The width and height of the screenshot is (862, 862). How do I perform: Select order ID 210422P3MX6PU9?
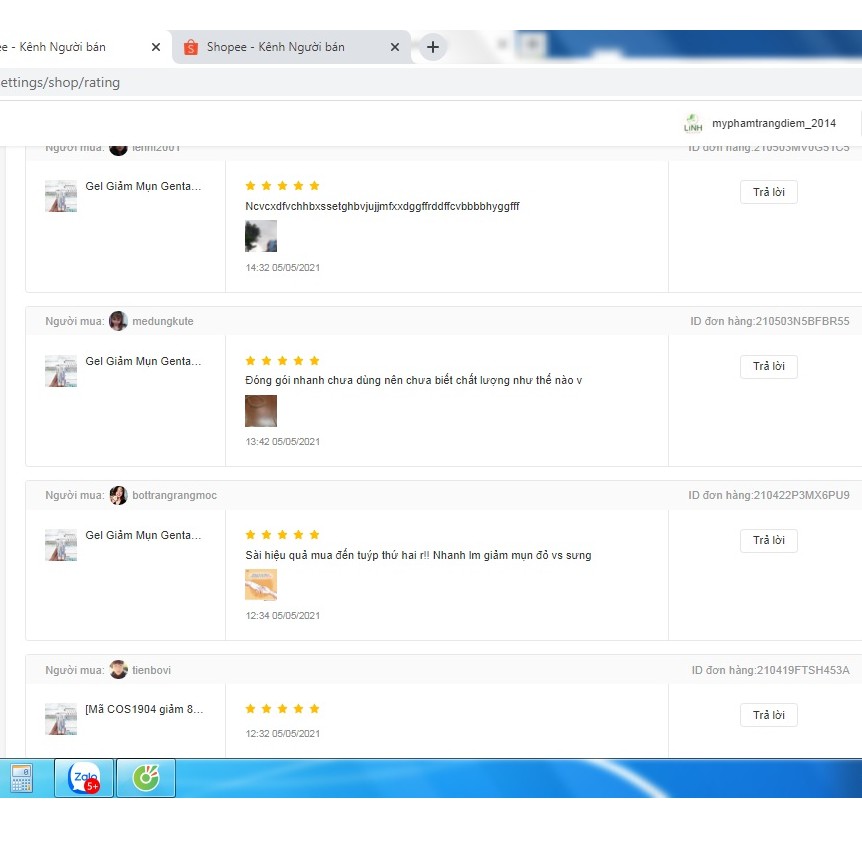[802, 495]
